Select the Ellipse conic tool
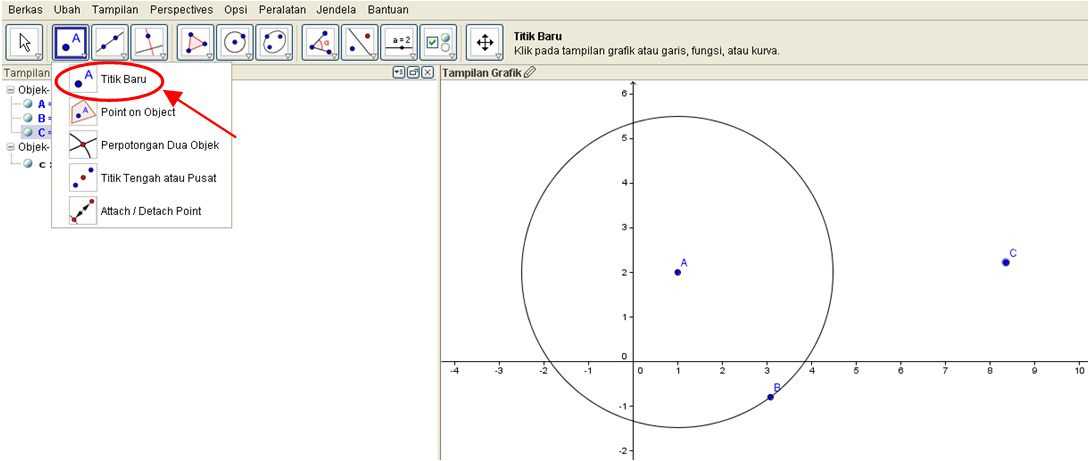 (x=274, y=42)
